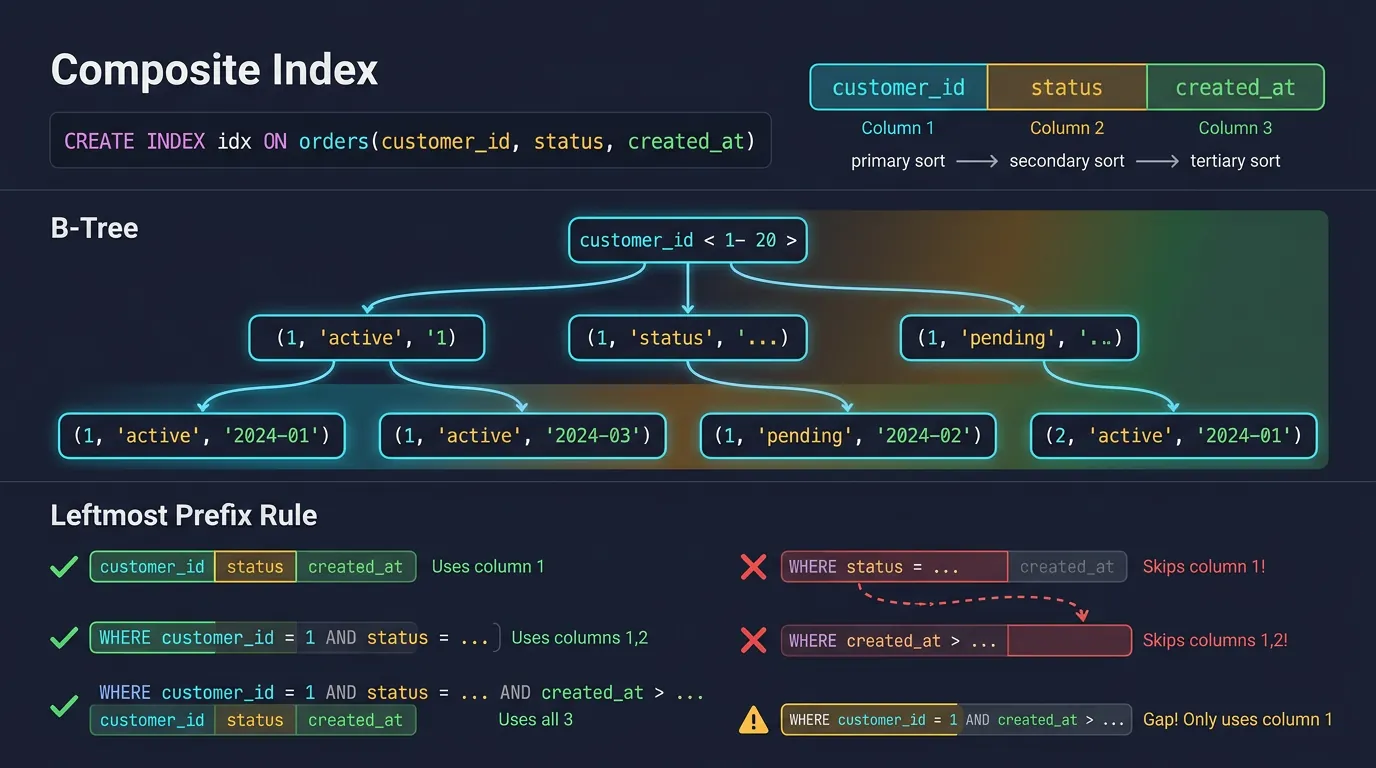Click the red X beside "Skips column 1!"
This screenshot has height=768, width=1376.
(x=753, y=566)
